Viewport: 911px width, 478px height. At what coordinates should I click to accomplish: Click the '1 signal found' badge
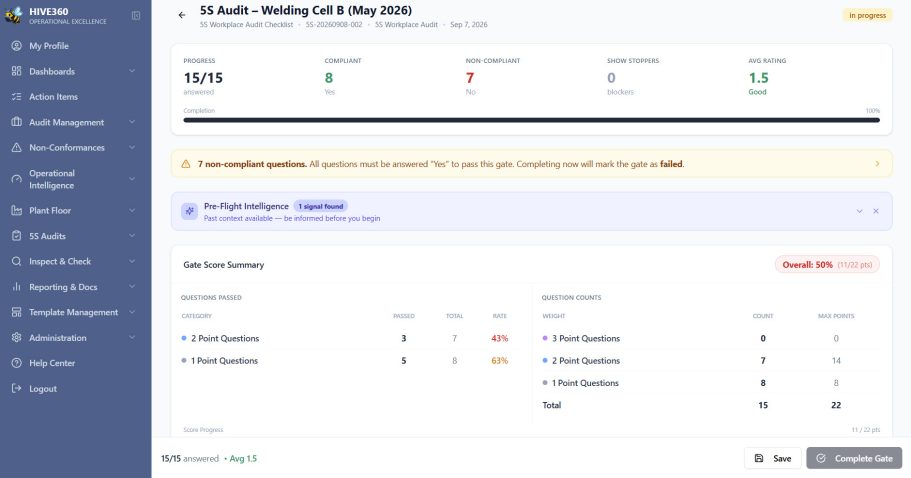point(321,206)
